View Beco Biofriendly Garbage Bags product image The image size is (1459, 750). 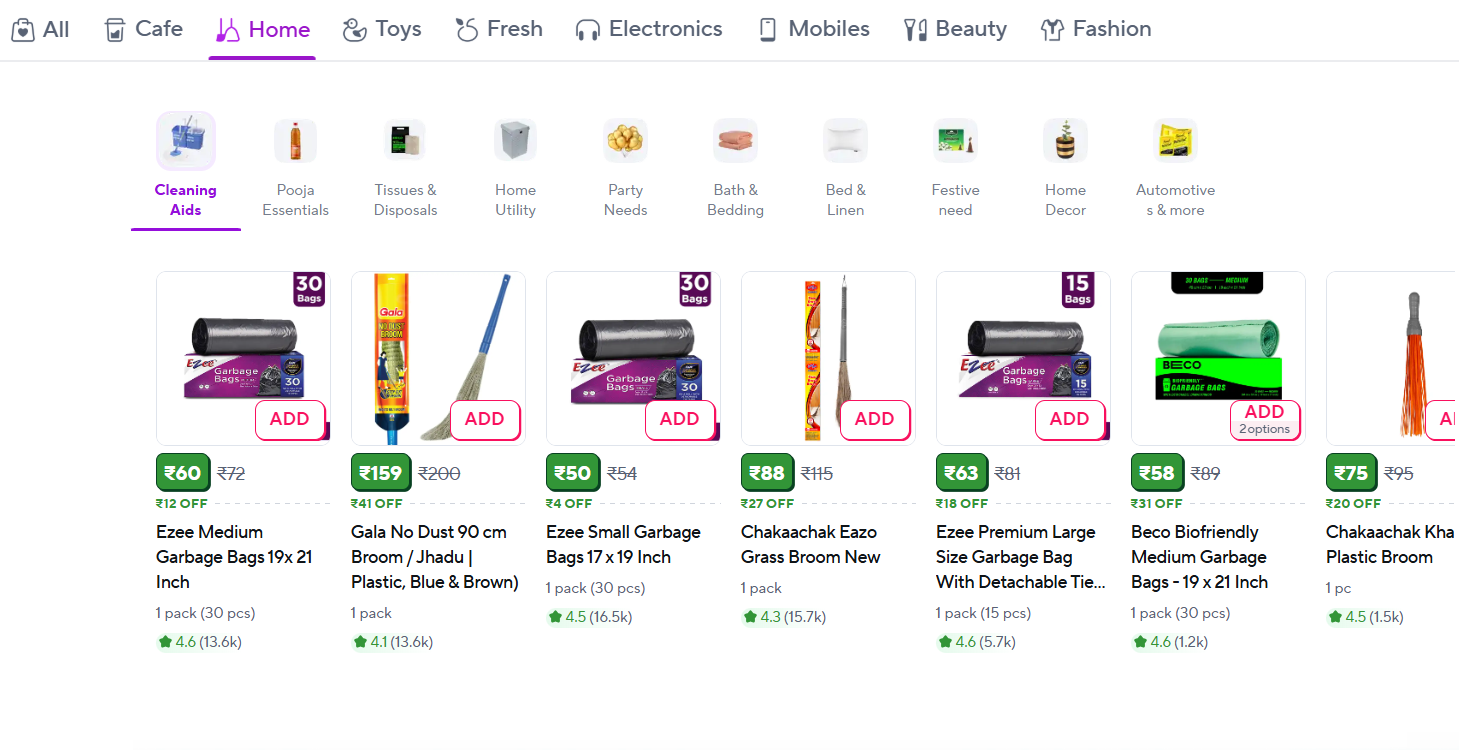[x=1217, y=345]
